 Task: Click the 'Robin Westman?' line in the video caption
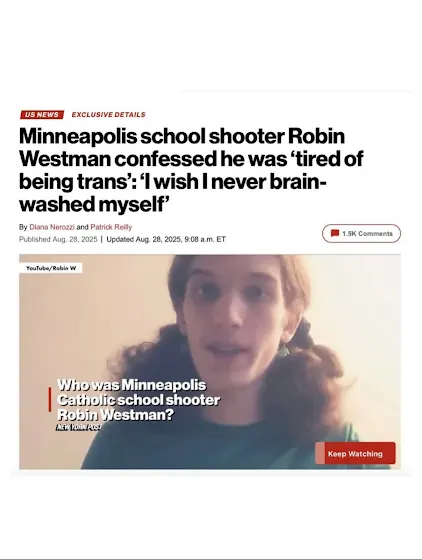[115, 415]
